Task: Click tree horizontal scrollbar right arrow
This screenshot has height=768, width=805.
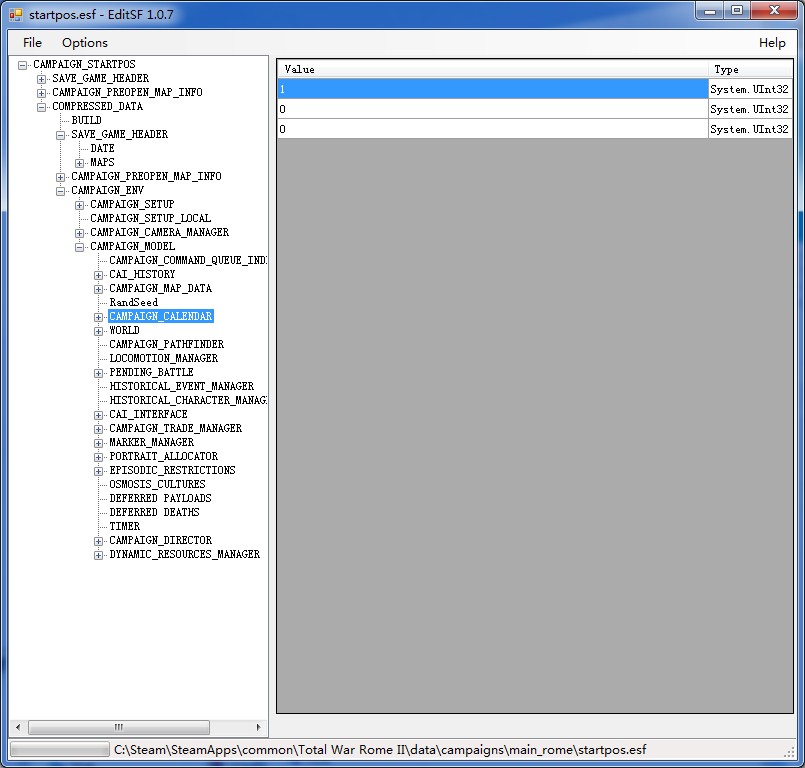Action: click(258, 727)
